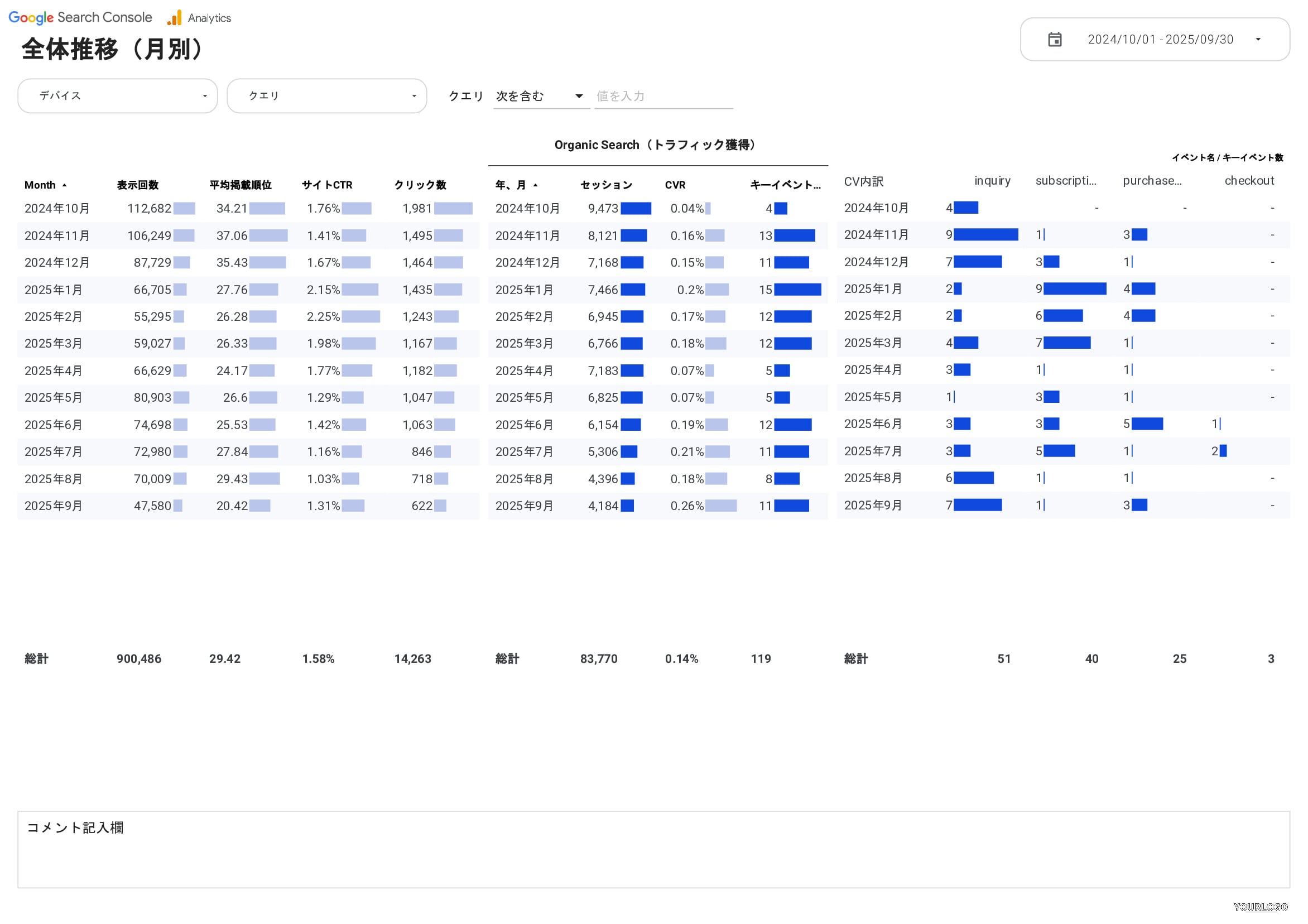This screenshot has width=1308, height=924.
Task: Sort by the 表示回数 column header
Action: click(138, 185)
